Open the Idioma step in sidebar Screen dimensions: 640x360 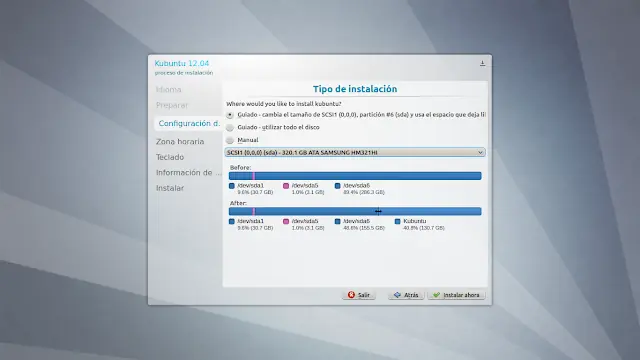pyautogui.click(x=169, y=89)
